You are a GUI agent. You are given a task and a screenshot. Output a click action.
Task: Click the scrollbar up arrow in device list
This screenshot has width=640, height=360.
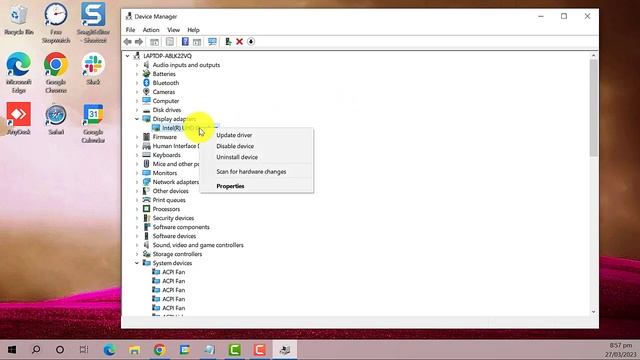point(593,56)
